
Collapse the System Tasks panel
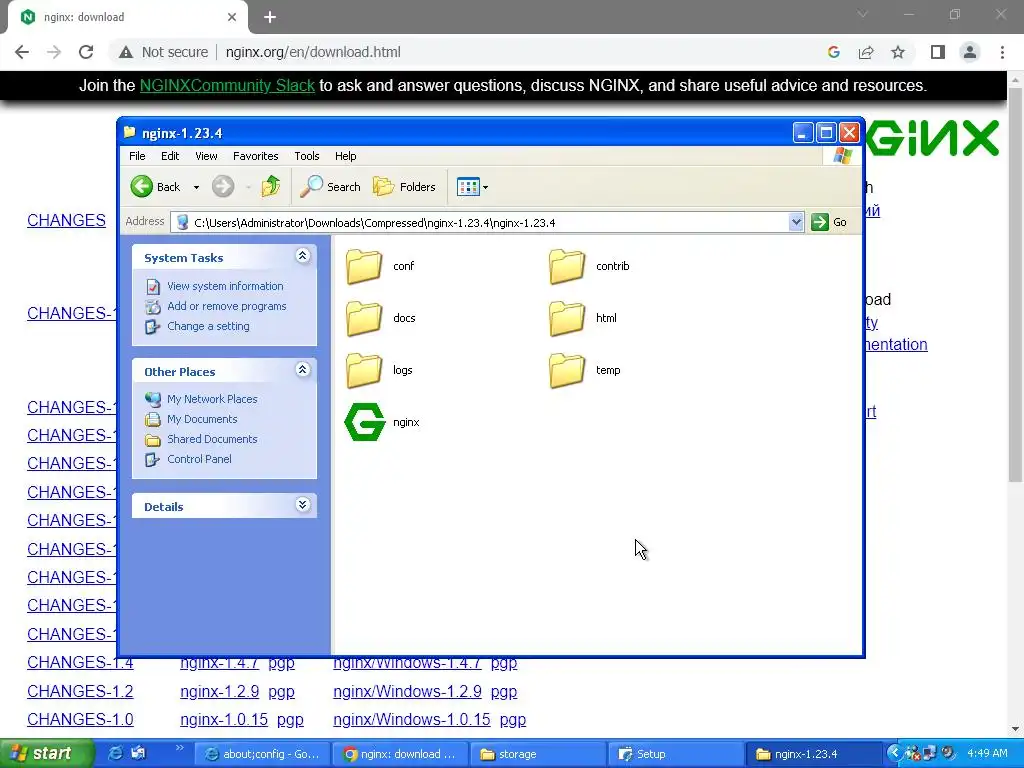point(302,256)
